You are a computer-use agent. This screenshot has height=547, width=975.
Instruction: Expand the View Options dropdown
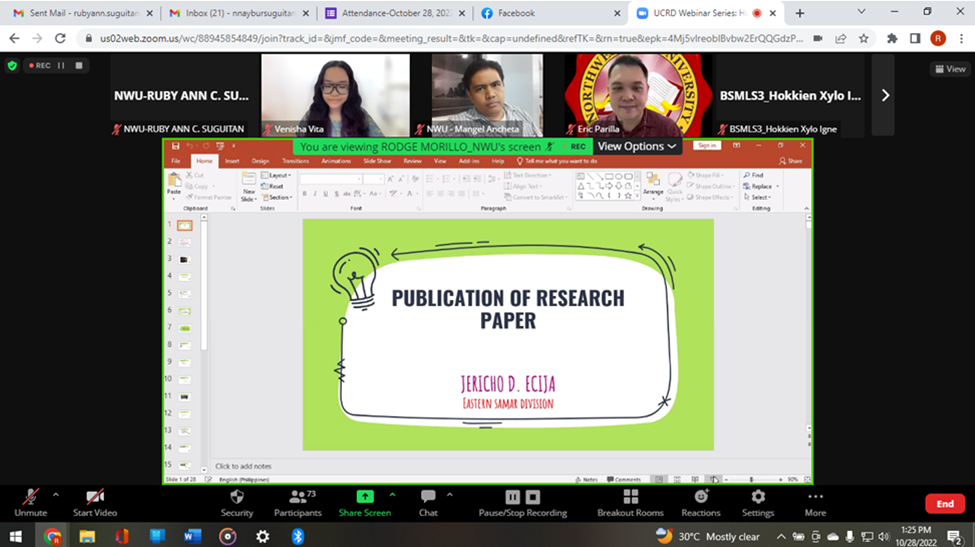click(638, 146)
